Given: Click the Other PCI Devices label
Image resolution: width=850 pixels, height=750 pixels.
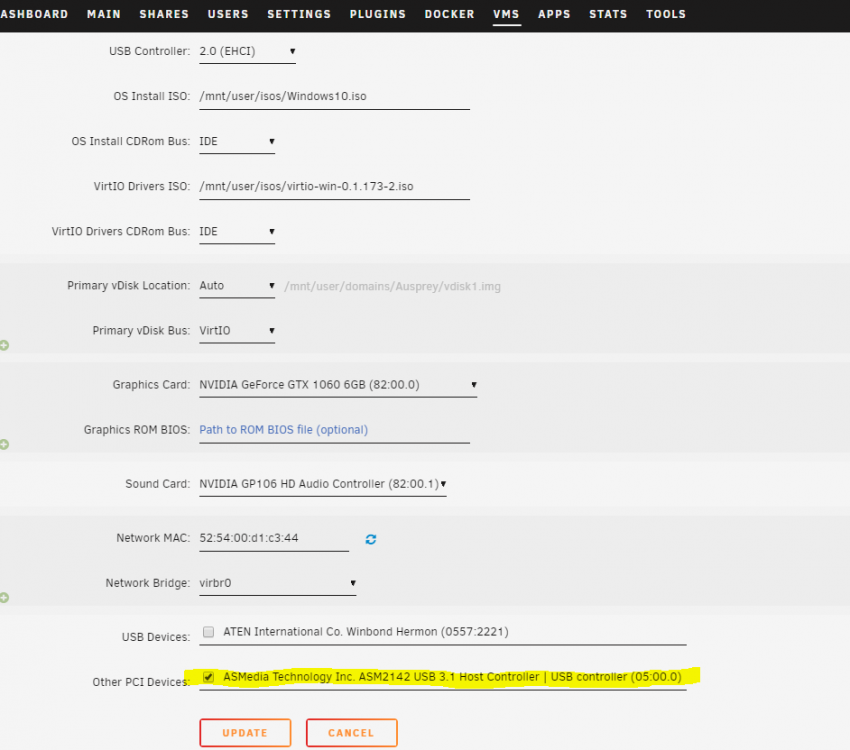Looking at the screenshot, I should [141, 682].
